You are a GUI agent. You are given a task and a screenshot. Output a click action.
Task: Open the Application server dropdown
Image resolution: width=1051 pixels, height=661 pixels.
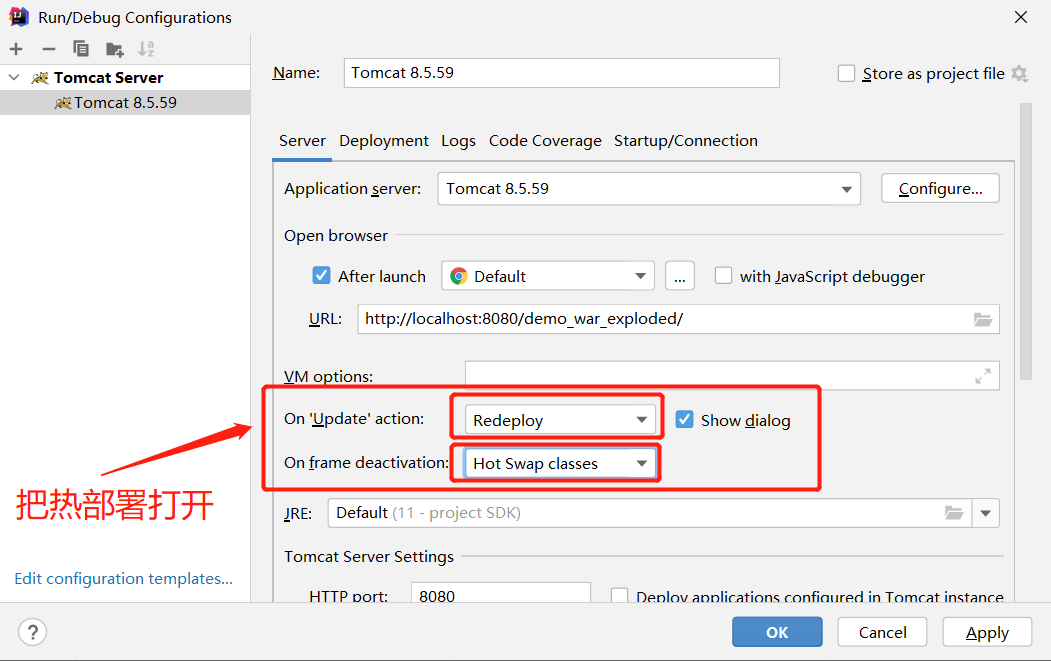[649, 189]
